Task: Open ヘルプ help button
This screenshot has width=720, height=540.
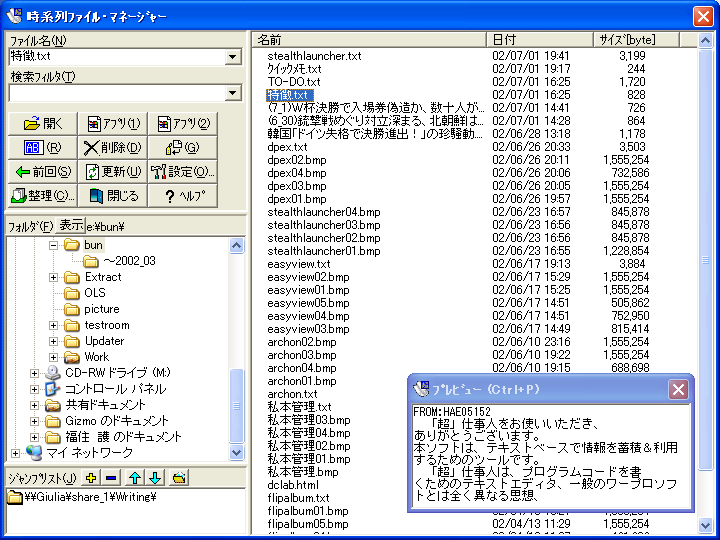Action: point(183,196)
